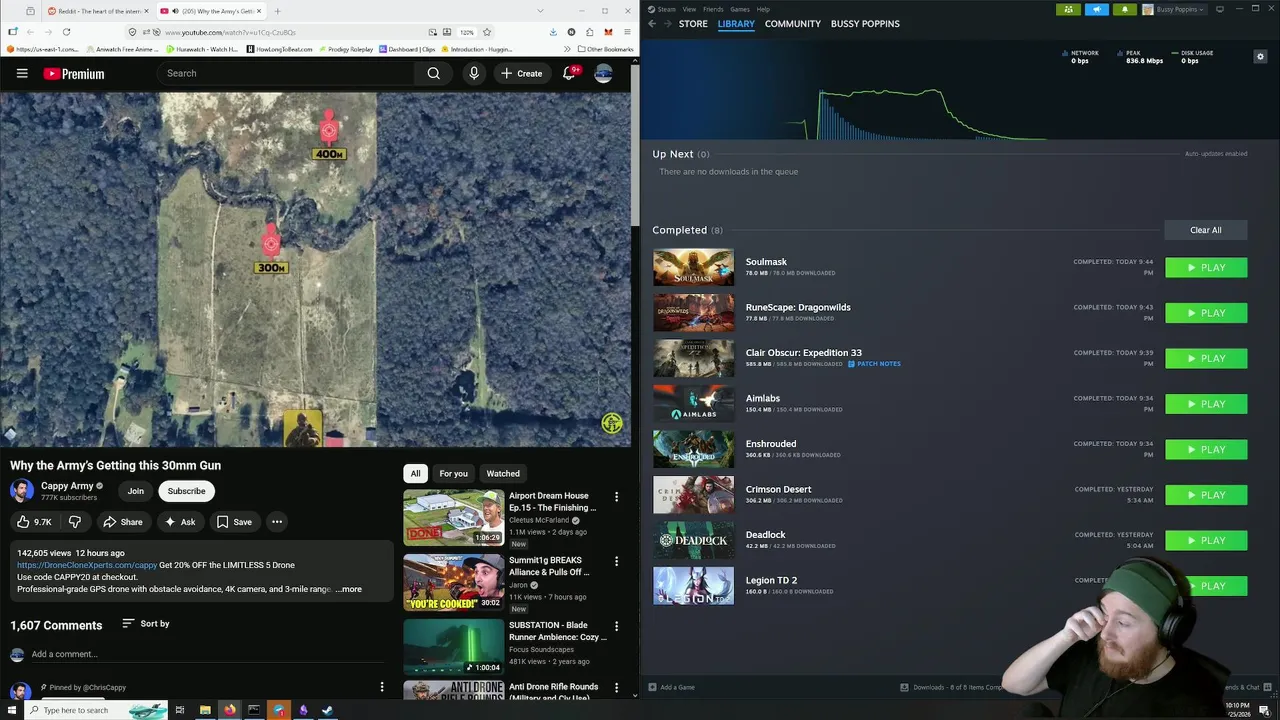
Task: Open the DroneCloneXperts.com/cappy link
Action: 87,565
